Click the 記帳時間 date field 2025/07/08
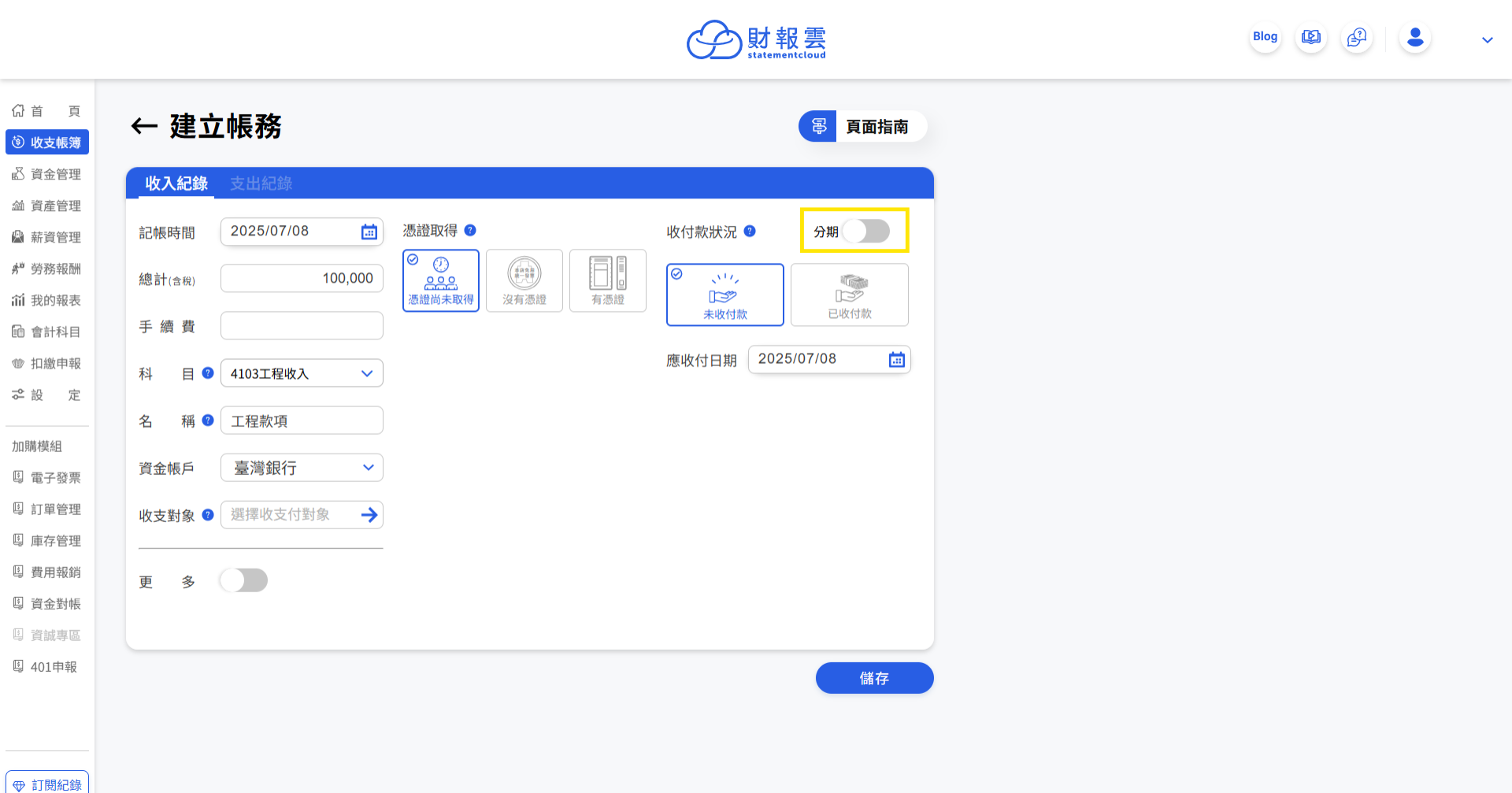 302,232
